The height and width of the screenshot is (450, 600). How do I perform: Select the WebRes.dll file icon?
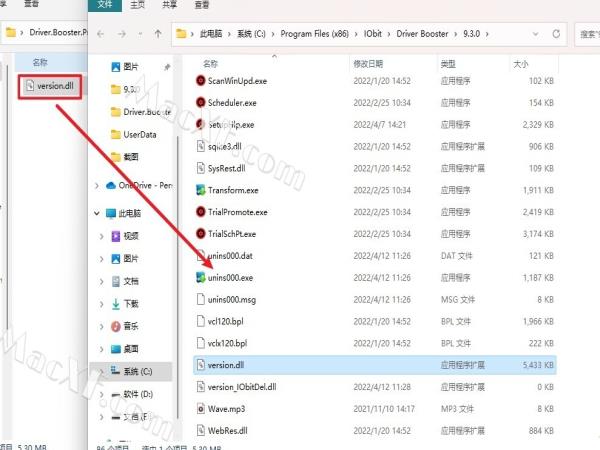201,430
